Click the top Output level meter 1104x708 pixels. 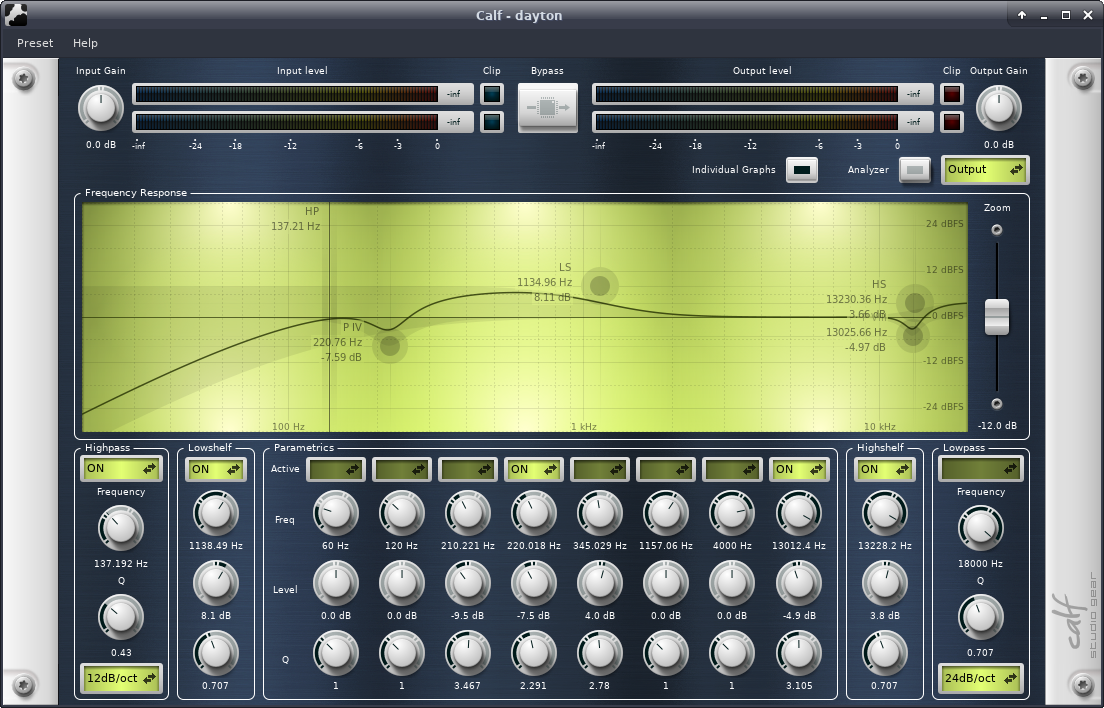[x=763, y=94]
